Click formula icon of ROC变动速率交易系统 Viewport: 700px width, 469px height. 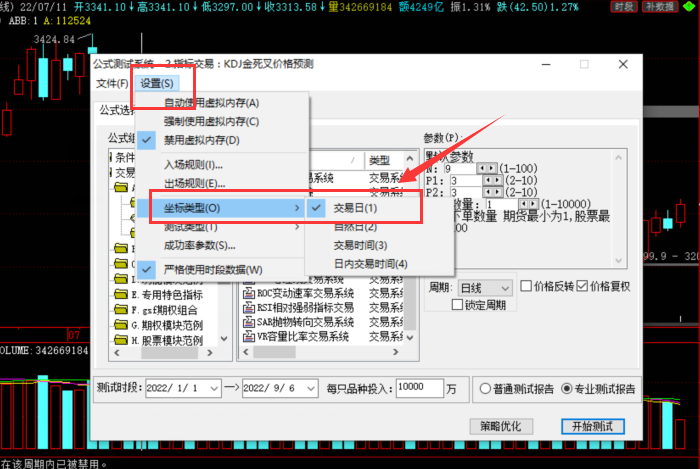click(x=249, y=293)
